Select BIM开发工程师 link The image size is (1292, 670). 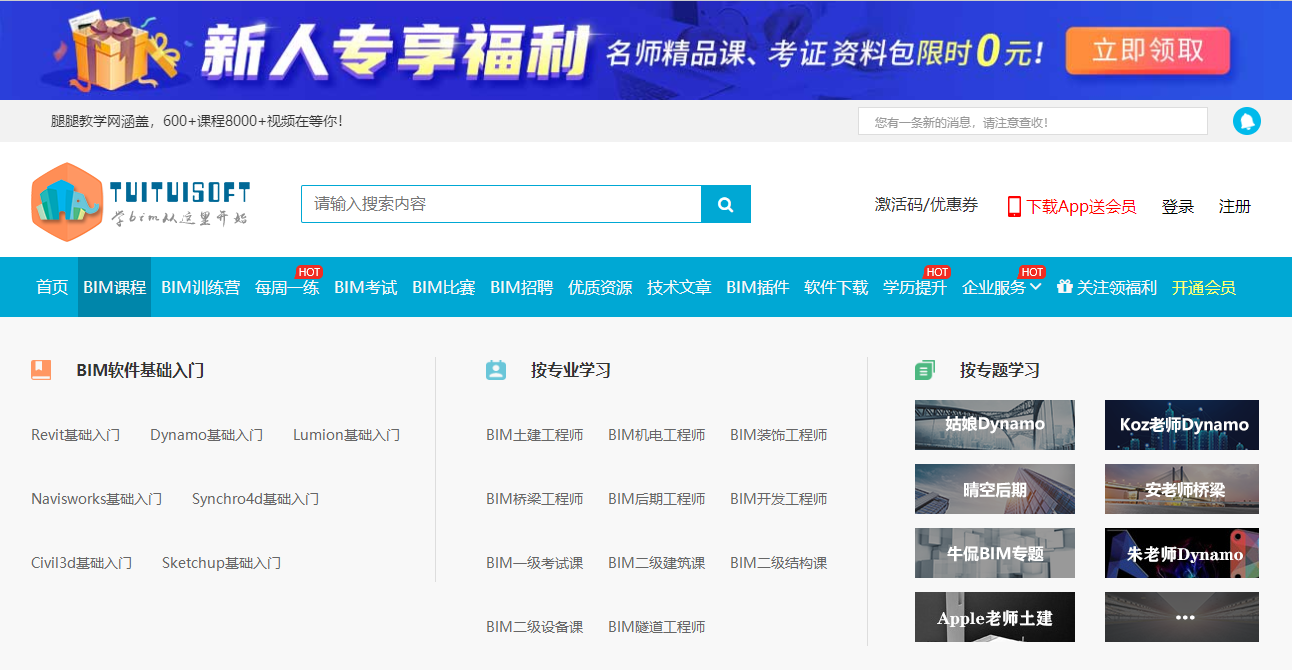(778, 499)
